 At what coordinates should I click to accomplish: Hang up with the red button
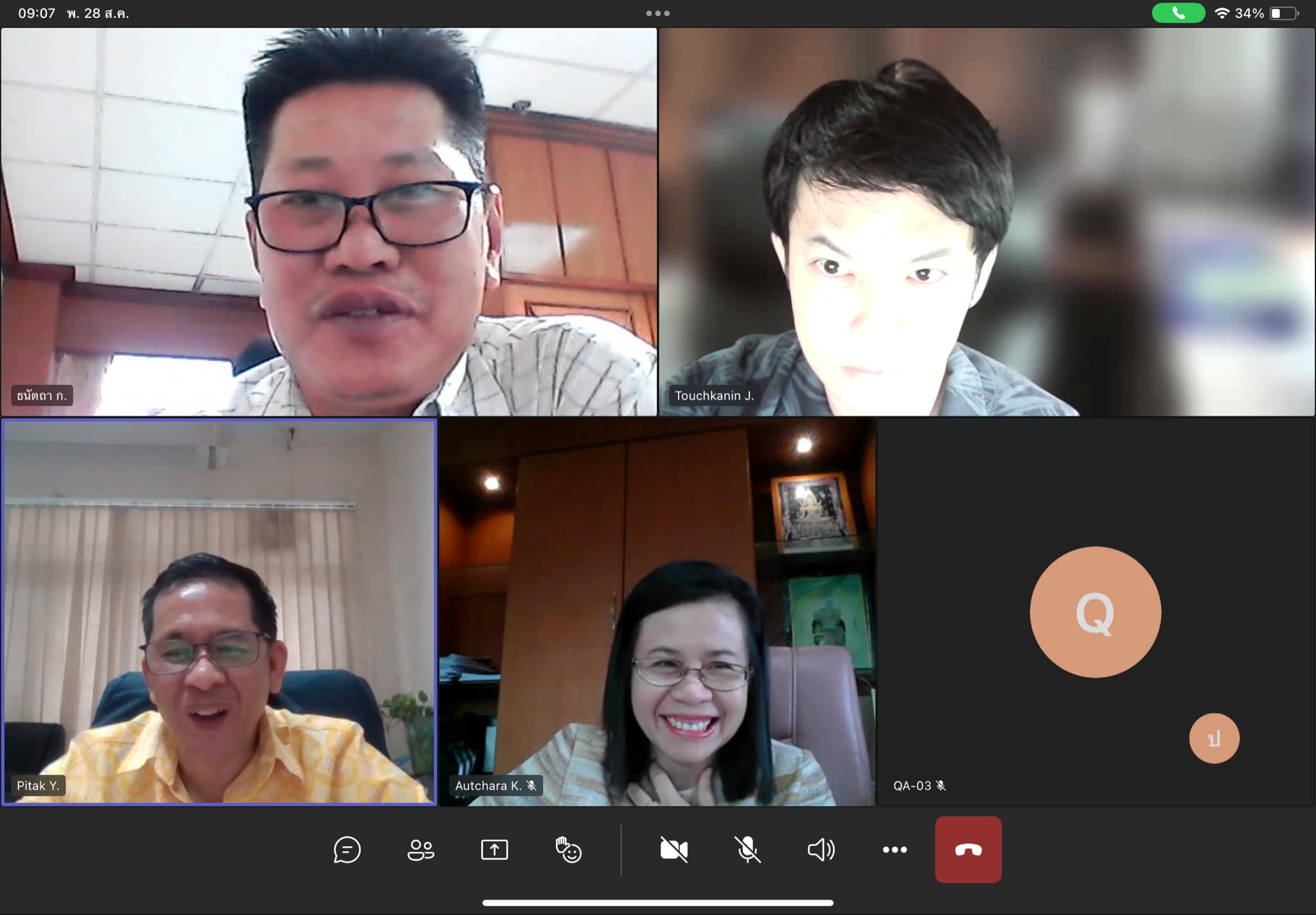(968, 849)
